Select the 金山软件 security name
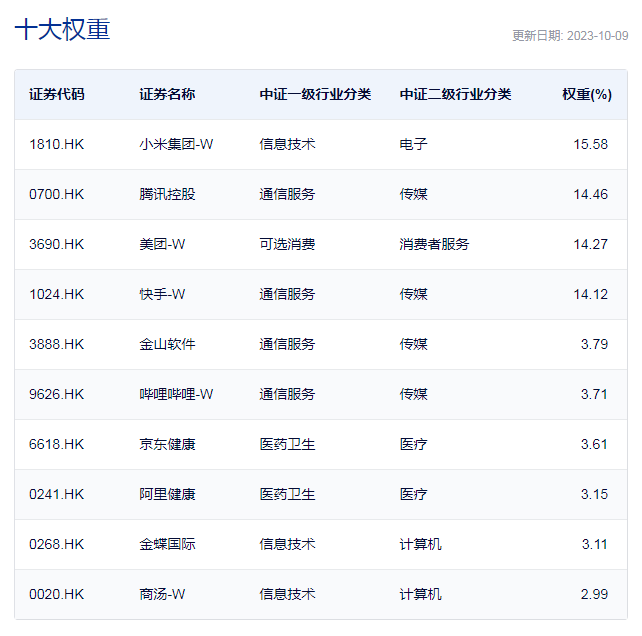This screenshot has width=642, height=636. click(x=167, y=344)
